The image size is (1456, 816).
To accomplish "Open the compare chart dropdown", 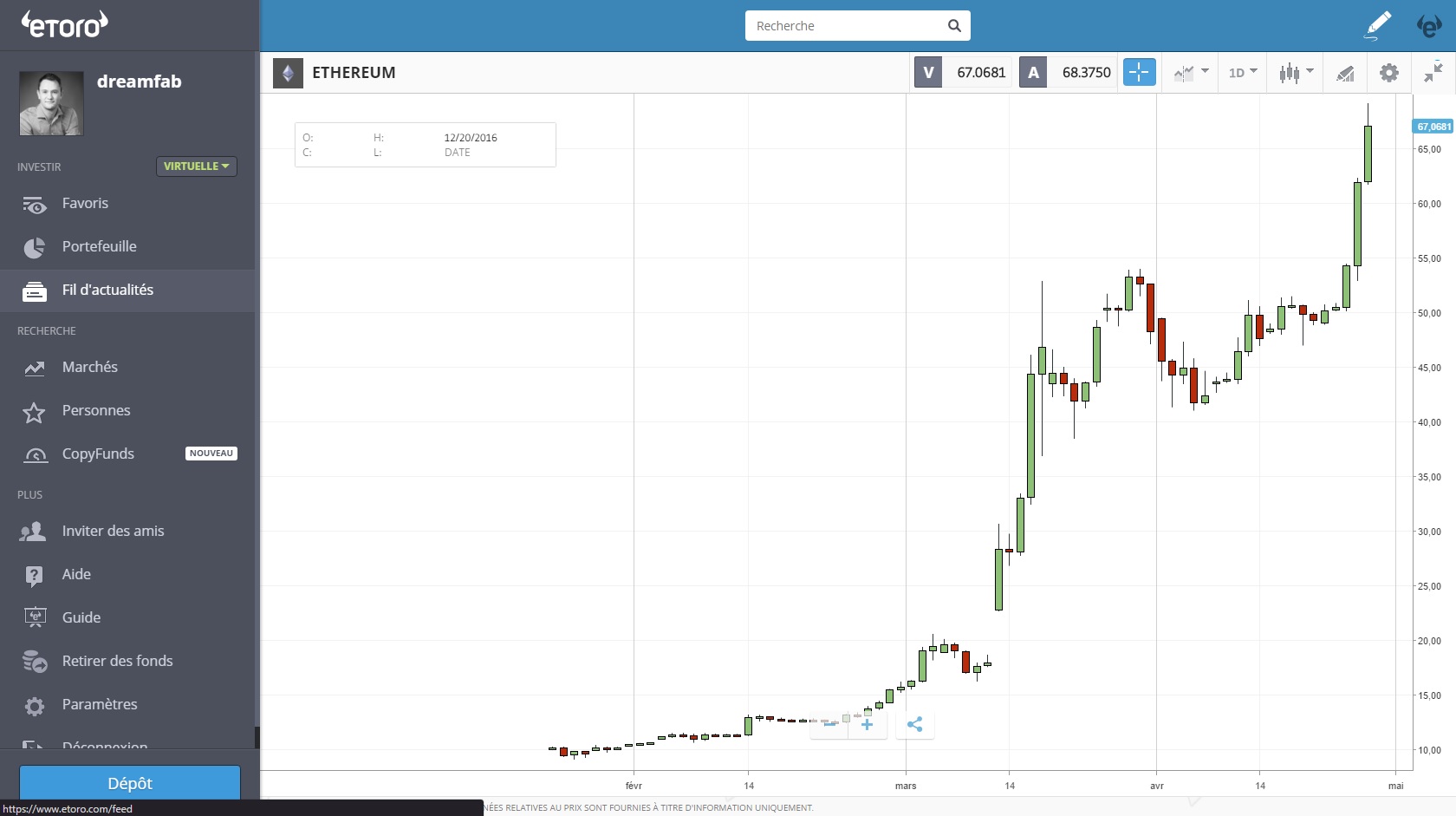I will pos(1191,73).
